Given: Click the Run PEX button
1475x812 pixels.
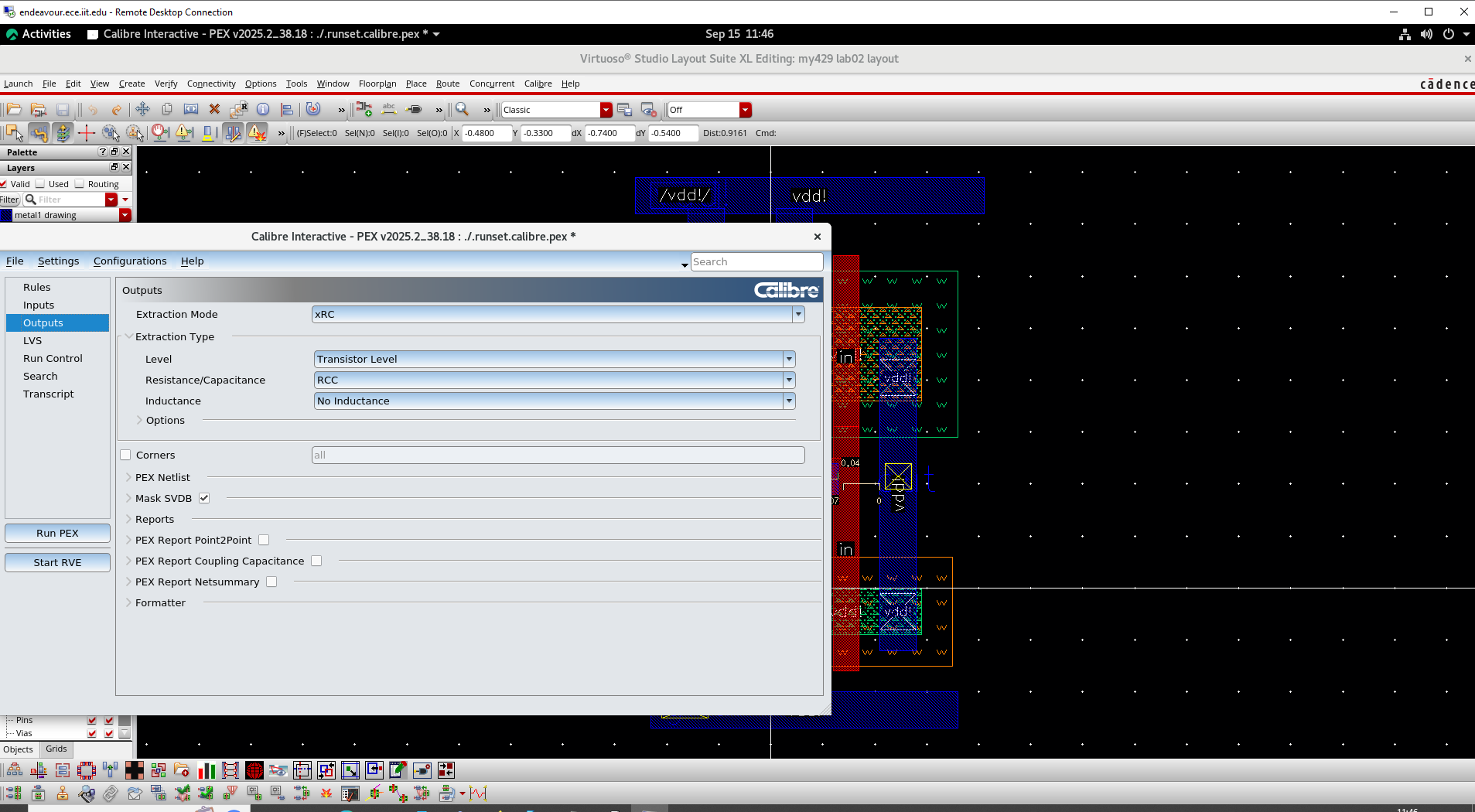Looking at the screenshot, I should click(57, 533).
